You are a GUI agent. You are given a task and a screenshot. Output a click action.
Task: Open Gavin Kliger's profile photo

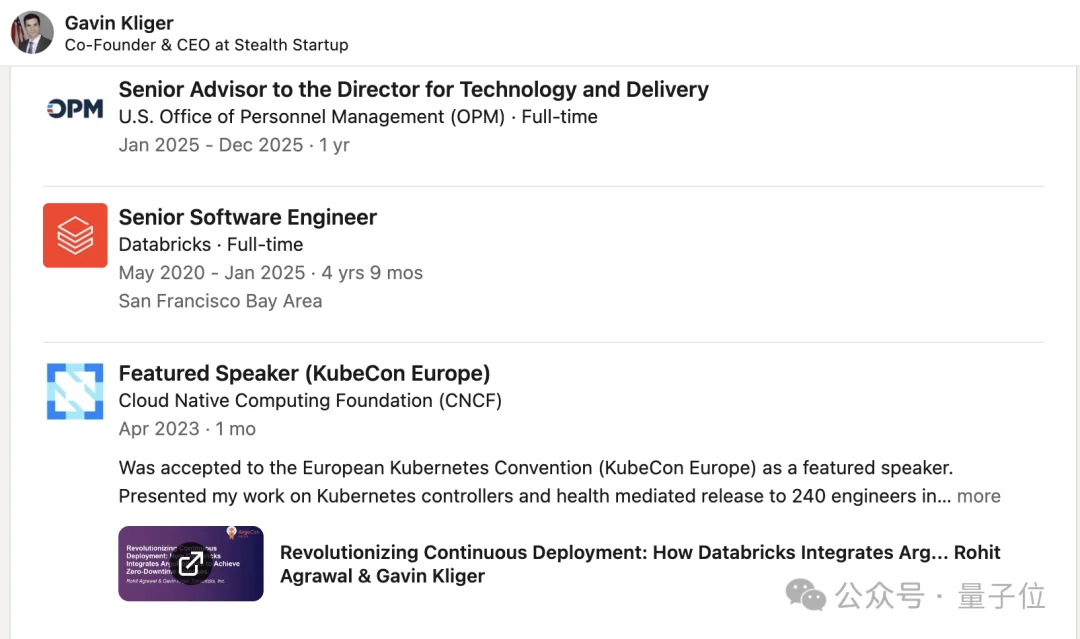point(32,32)
